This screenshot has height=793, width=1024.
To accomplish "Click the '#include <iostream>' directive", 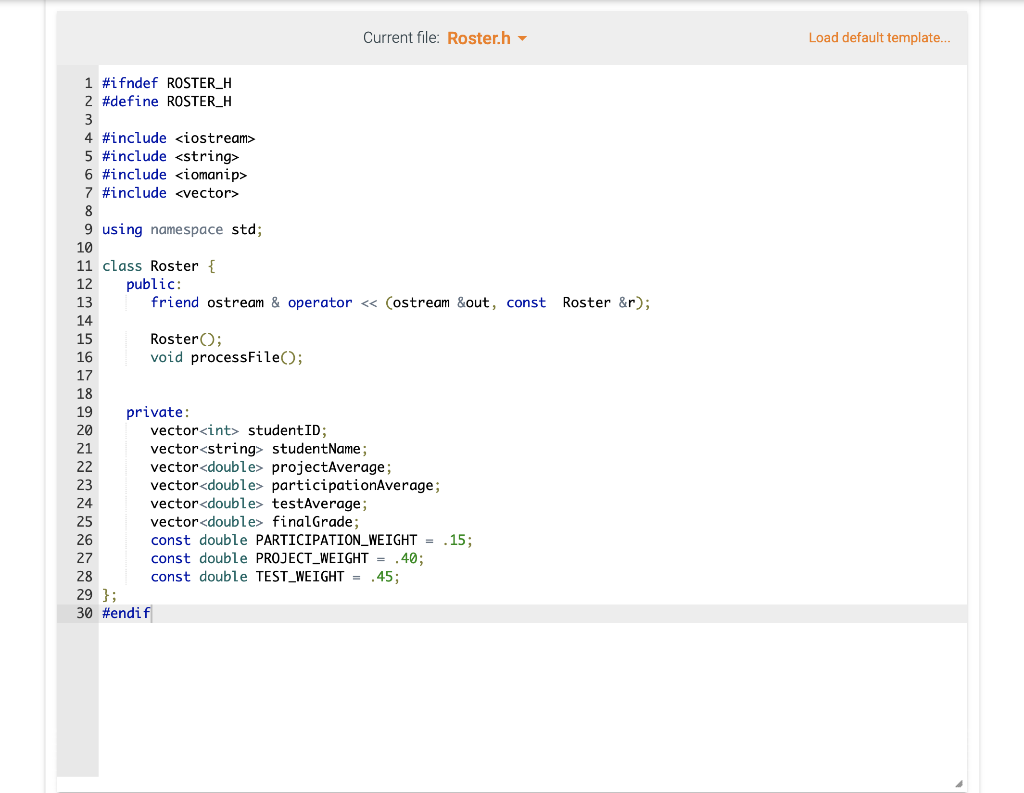I will click(x=178, y=137).
